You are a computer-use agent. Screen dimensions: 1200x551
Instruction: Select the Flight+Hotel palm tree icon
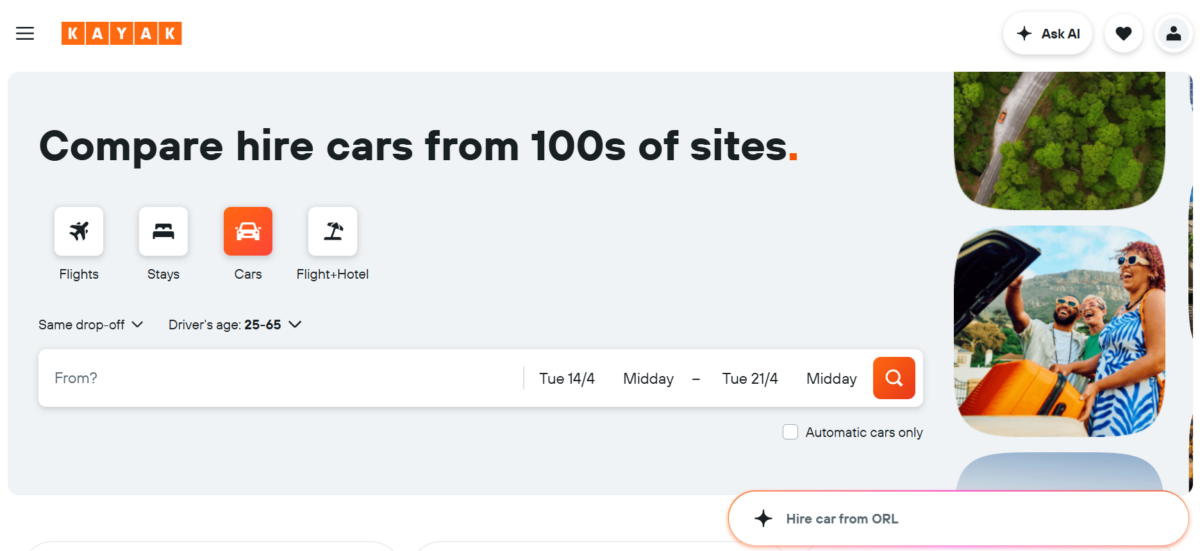332,232
